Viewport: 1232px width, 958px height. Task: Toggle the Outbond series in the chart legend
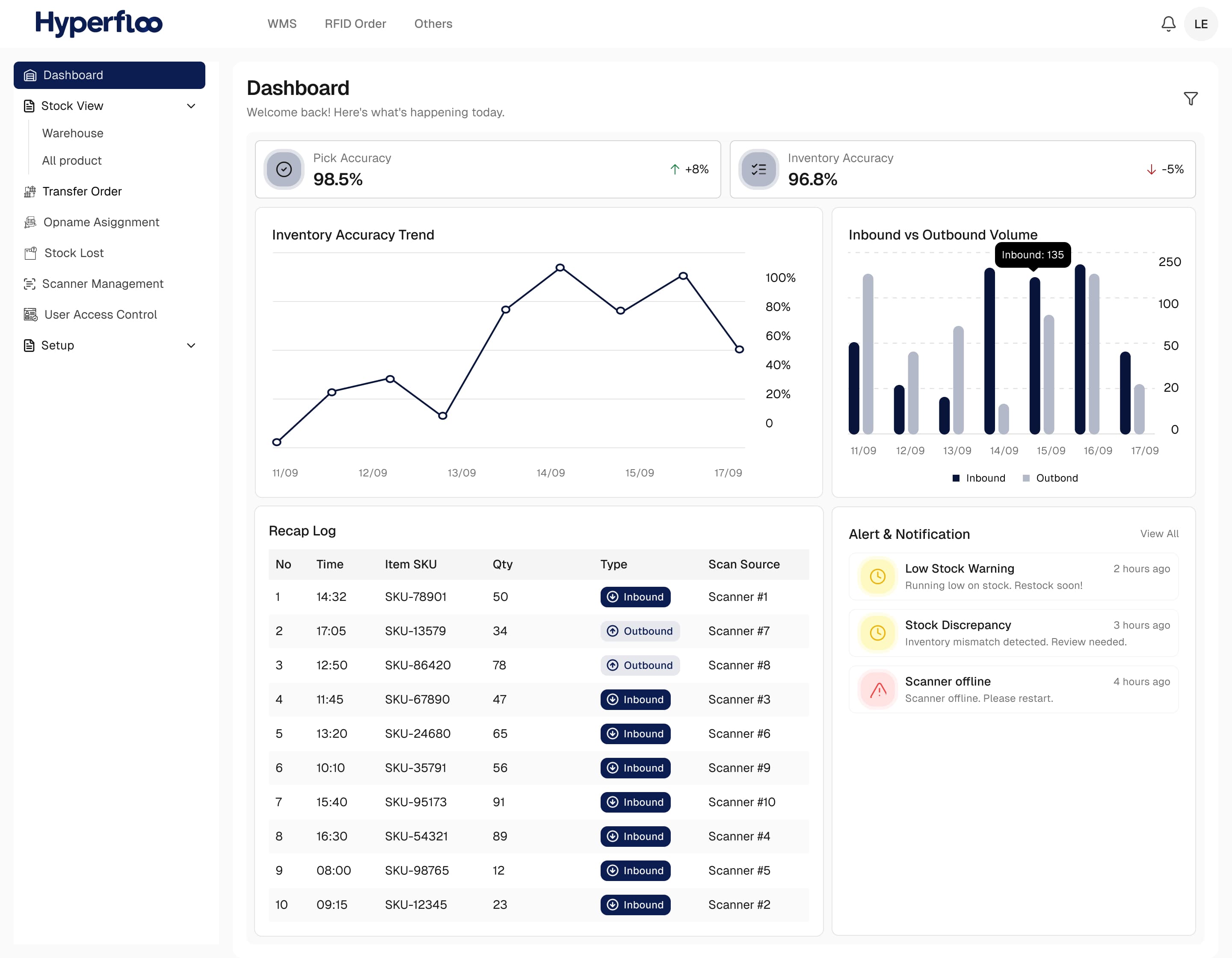click(x=1050, y=478)
